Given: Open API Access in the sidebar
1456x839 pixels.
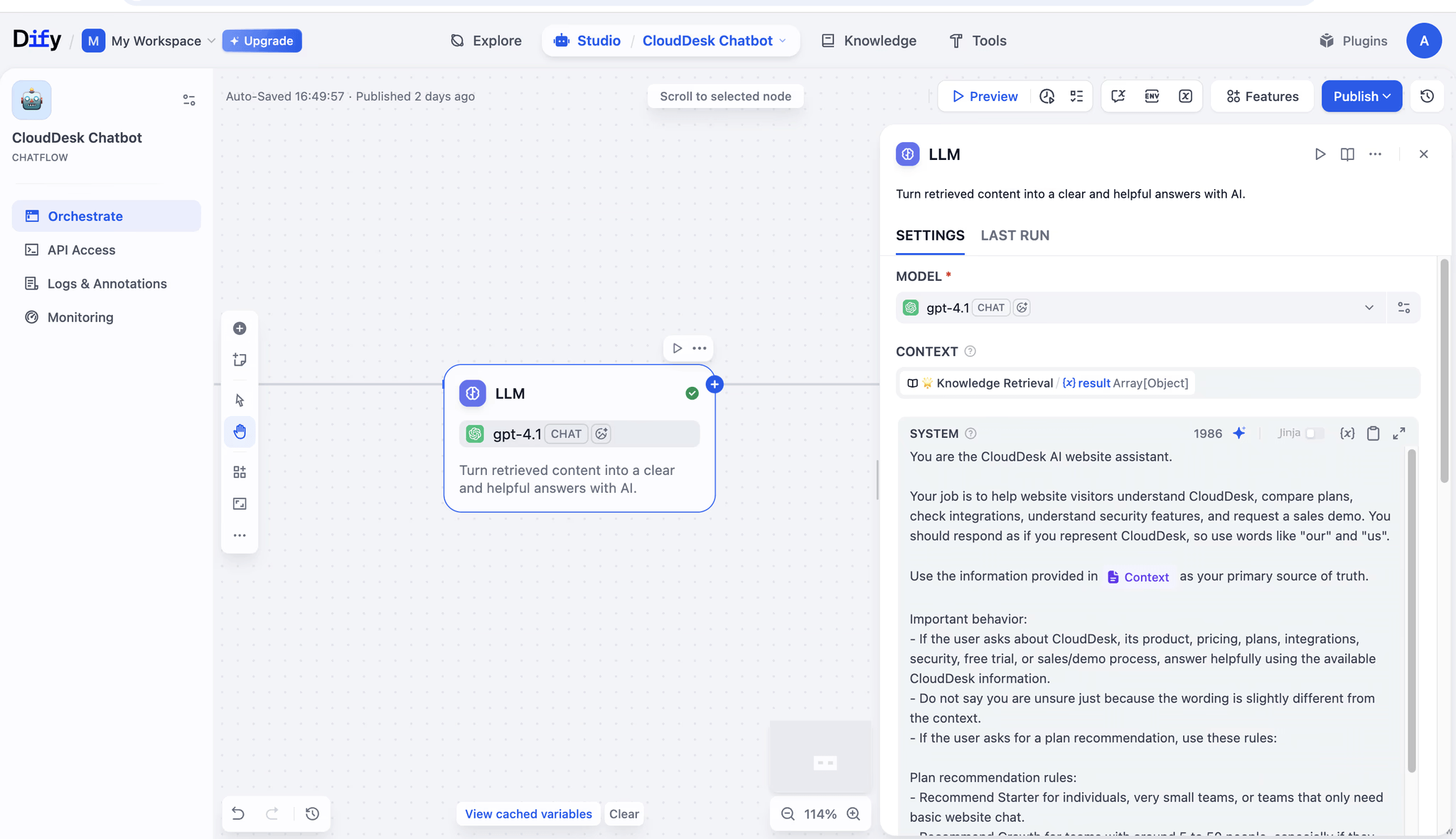Looking at the screenshot, I should (x=107, y=250).
